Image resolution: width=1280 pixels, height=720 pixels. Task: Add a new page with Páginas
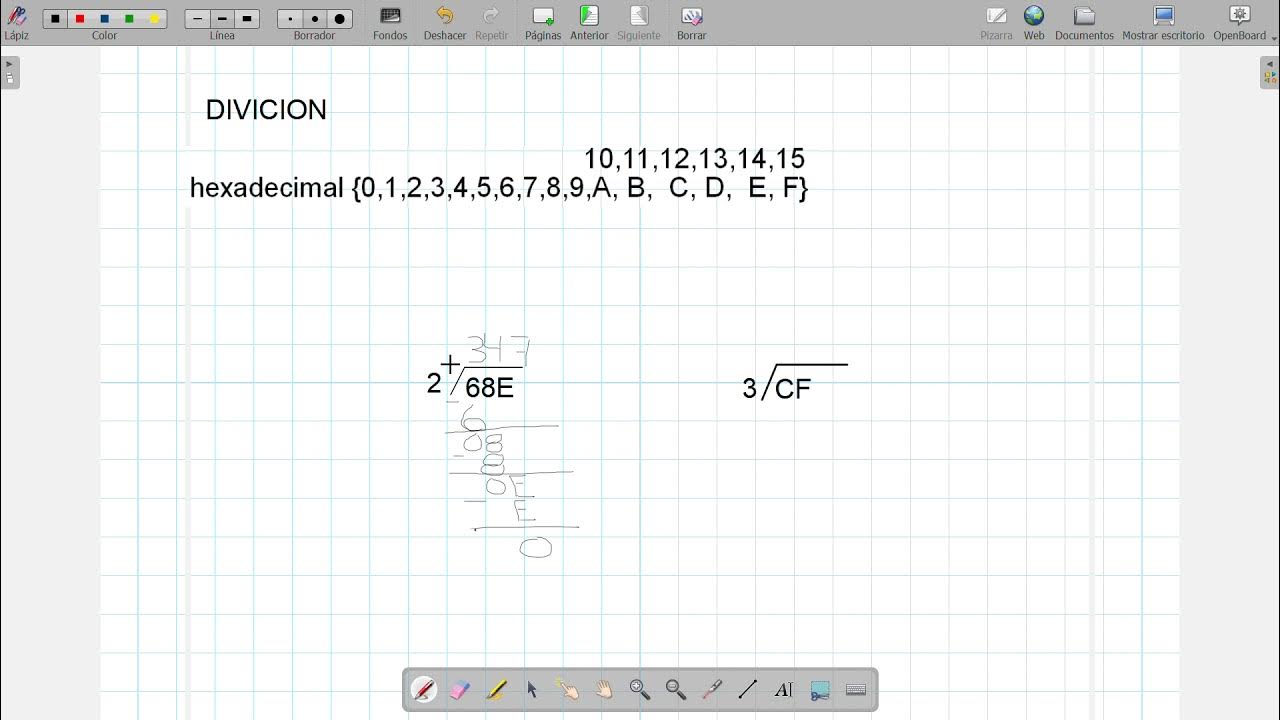coord(543,22)
